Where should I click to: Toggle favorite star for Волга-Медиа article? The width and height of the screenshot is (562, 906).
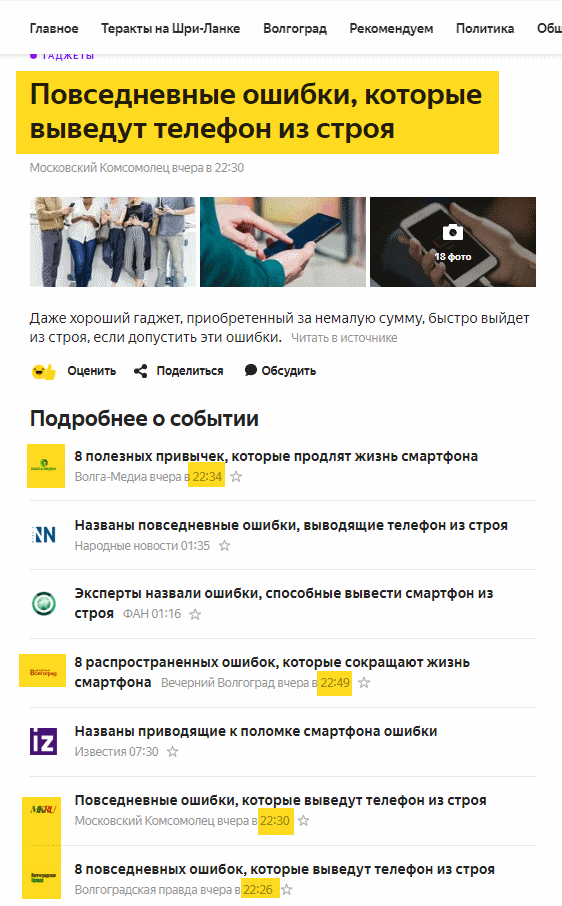pyautogui.click(x=236, y=477)
